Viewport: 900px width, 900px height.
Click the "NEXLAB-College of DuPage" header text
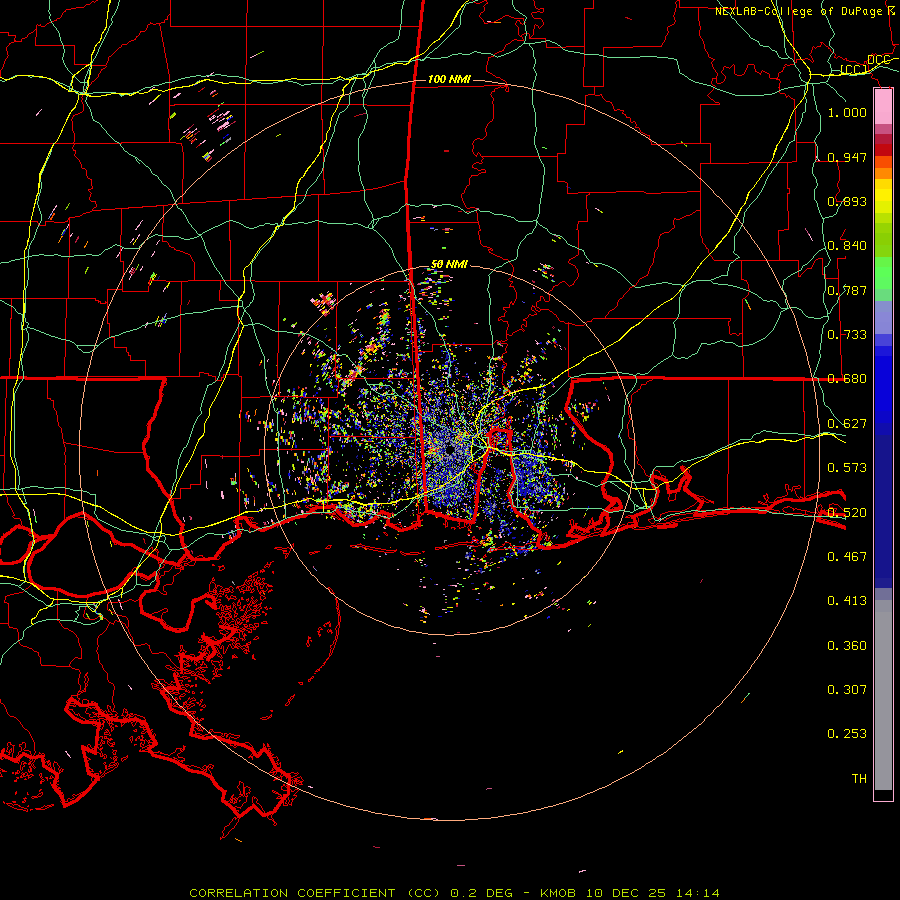[798, 11]
